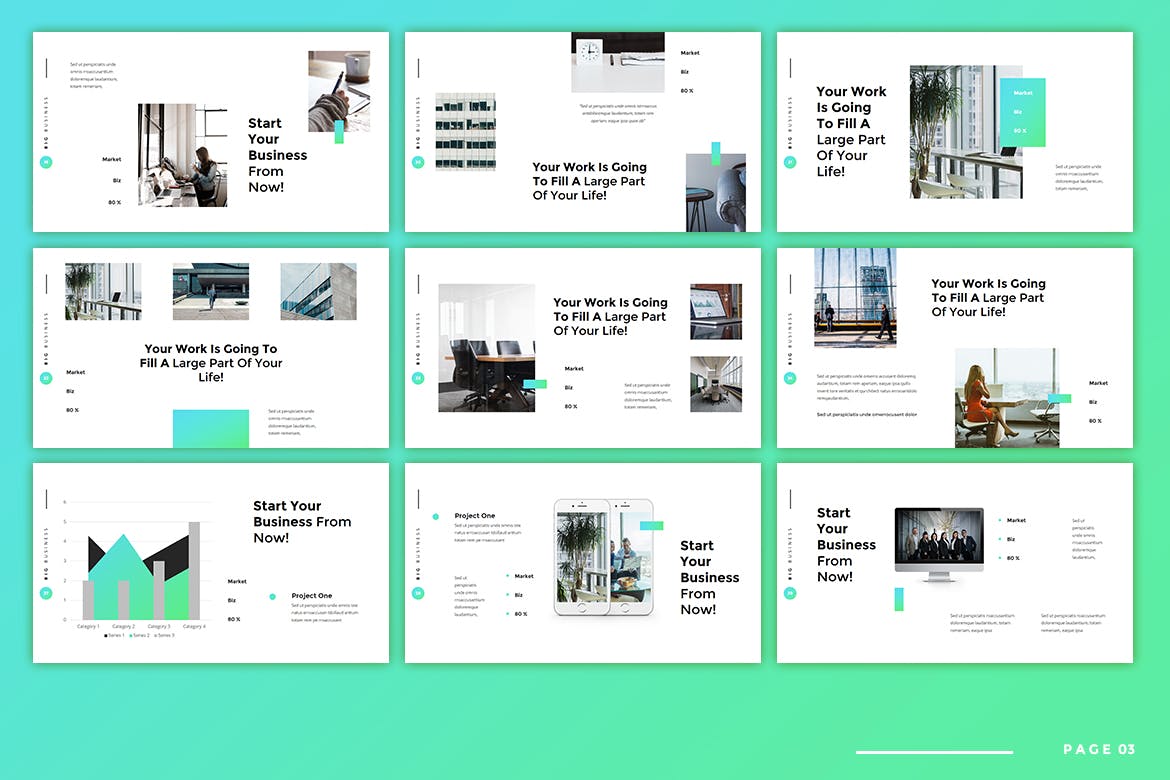1170x780 pixels.
Task: Click the left smartphone mockup with the plant
Action: [x=581, y=557]
